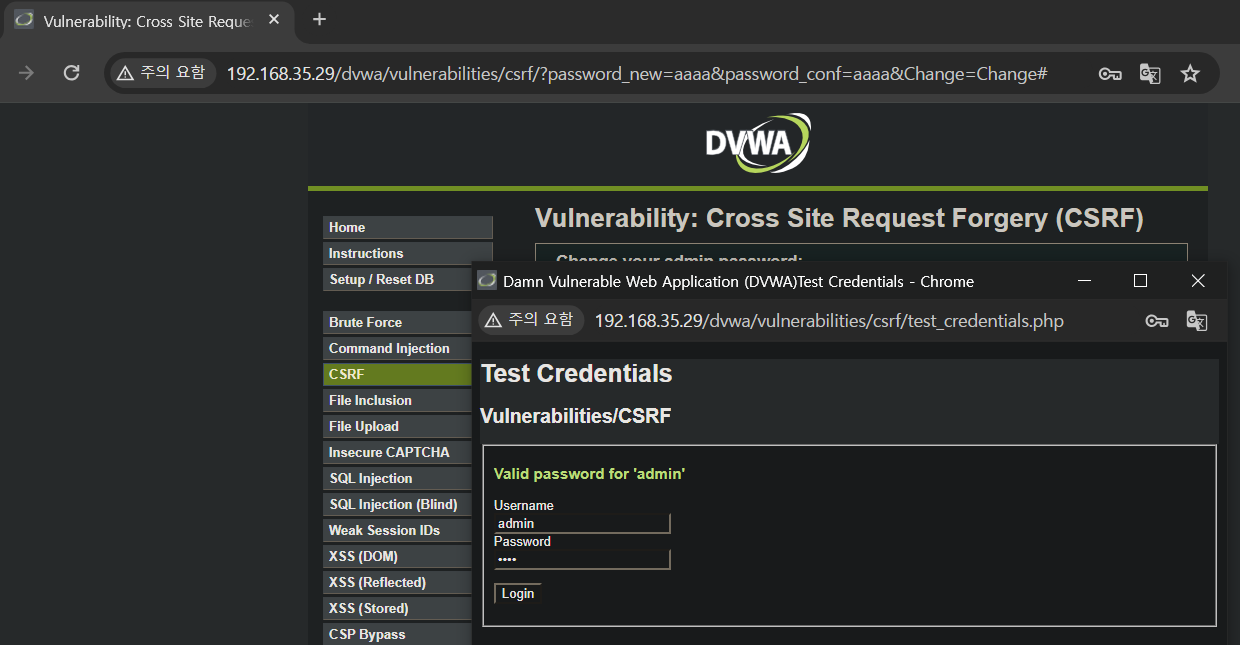Open the Command Injection page

pyautogui.click(x=397, y=348)
